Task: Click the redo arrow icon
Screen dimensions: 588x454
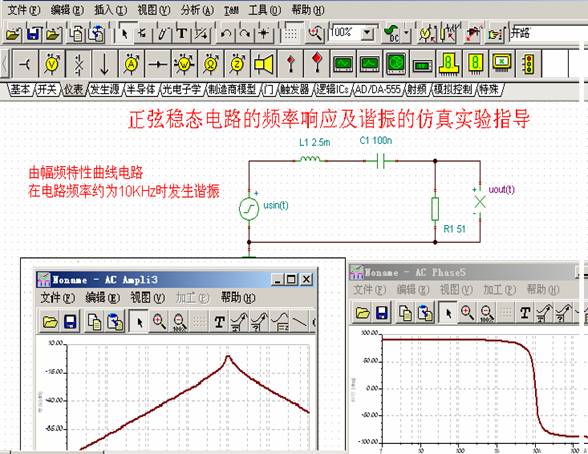Action: [245, 34]
